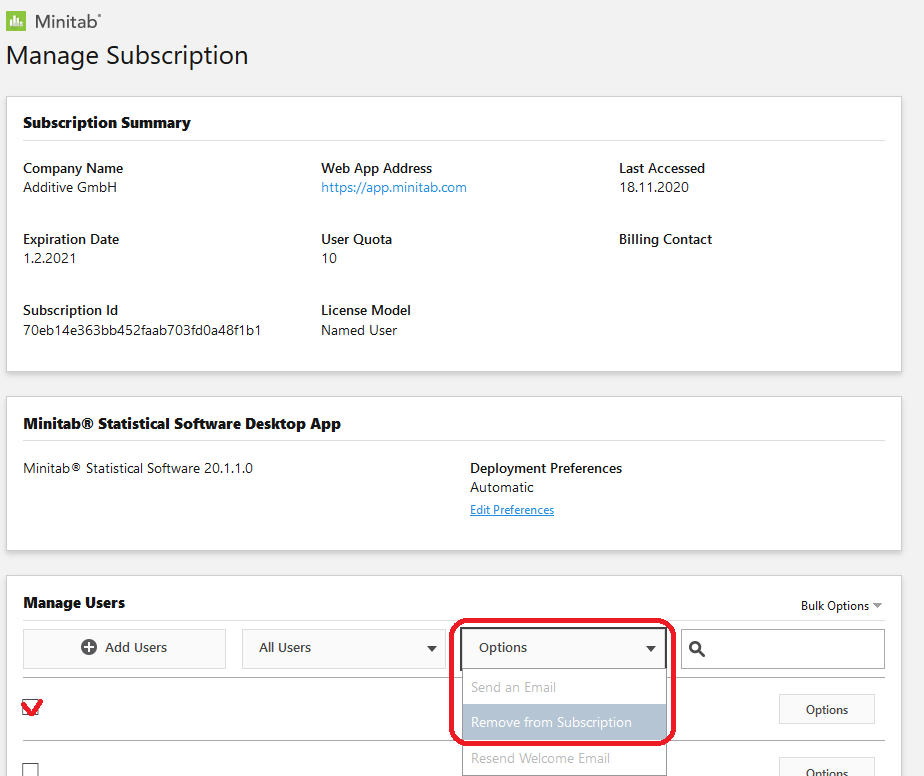Click the Deployment Preferences value Automatic
This screenshot has height=776, width=924.
[501, 487]
